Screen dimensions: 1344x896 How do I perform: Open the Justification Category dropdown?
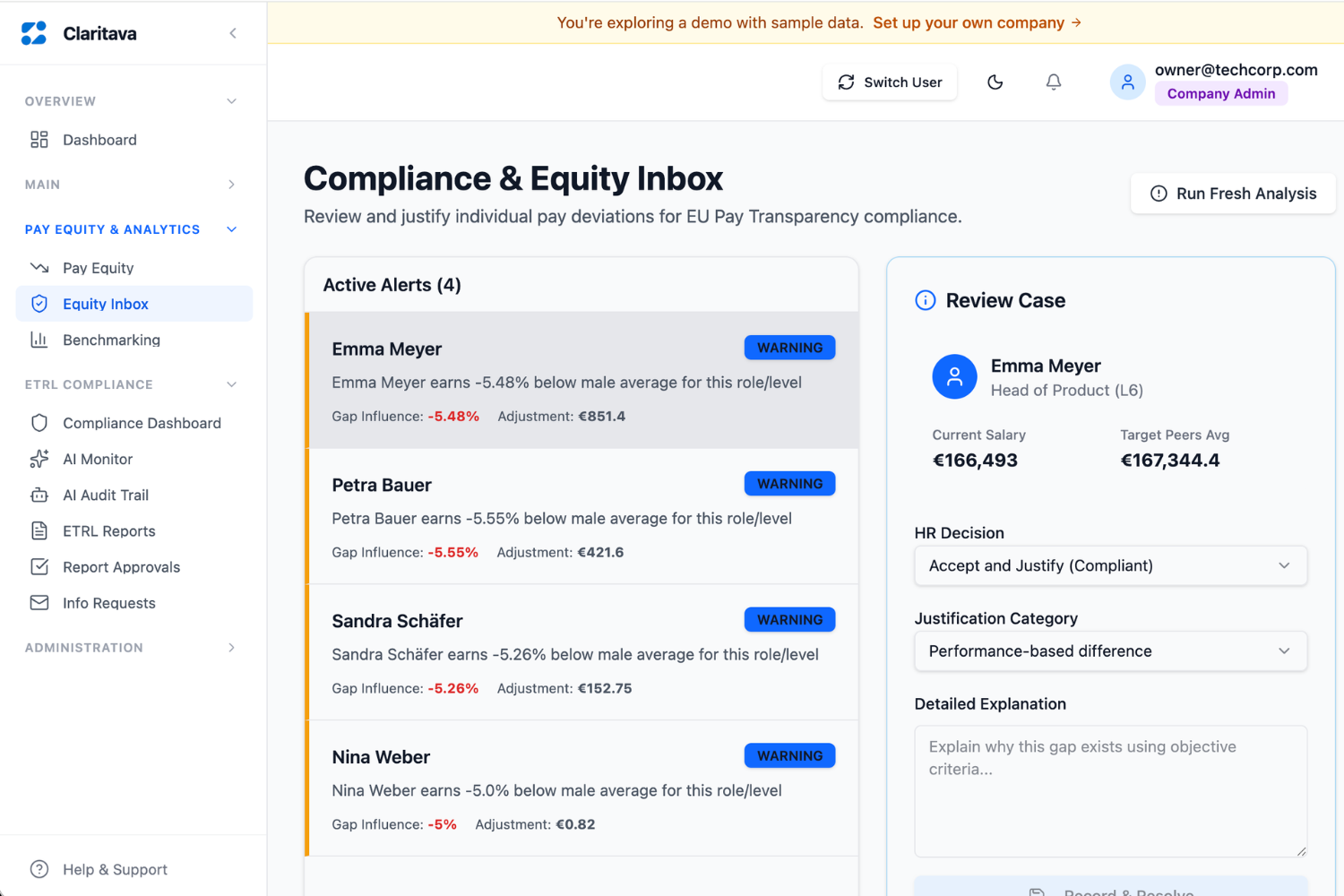(x=1110, y=651)
